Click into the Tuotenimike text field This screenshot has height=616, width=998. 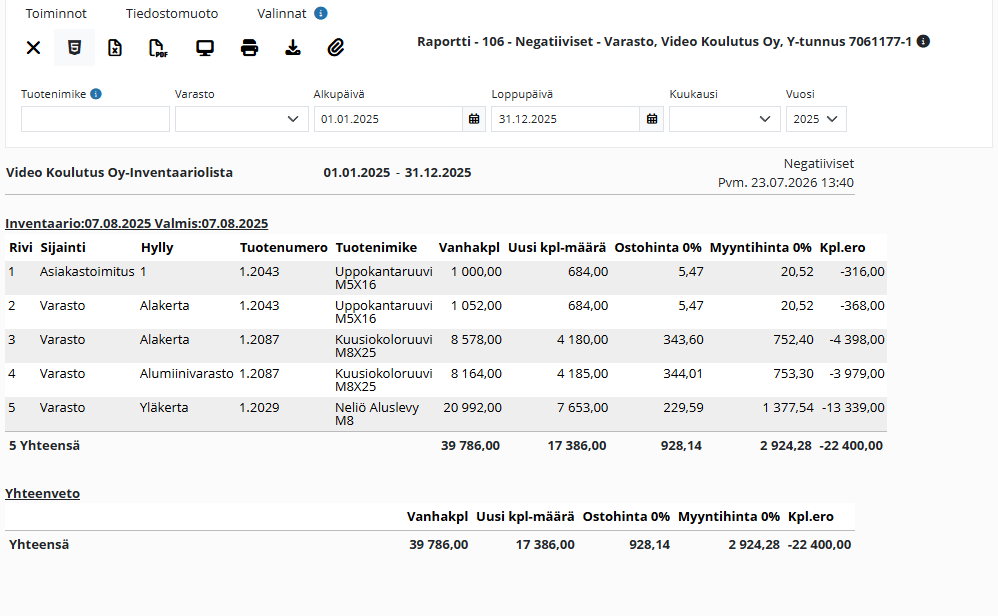pyautogui.click(x=95, y=119)
